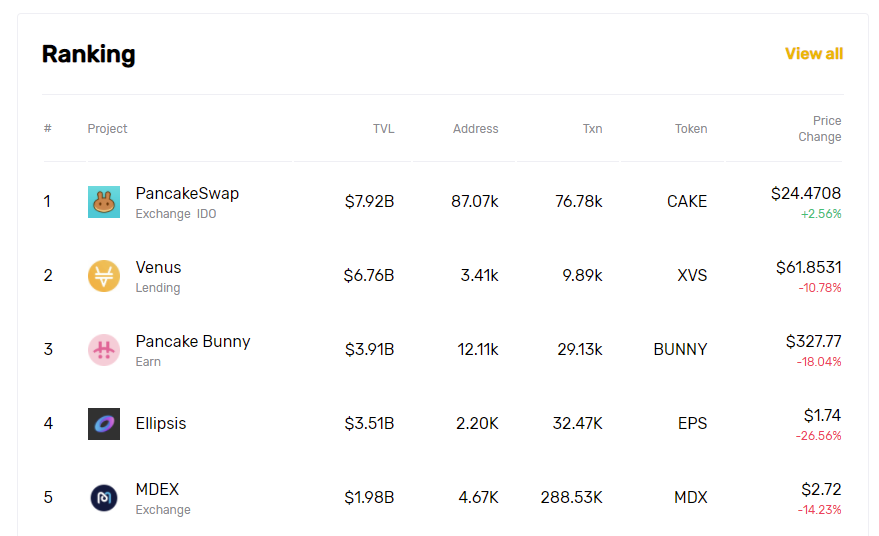Click the -14.23% price change
Screen dimensions: 879x536
(x=819, y=510)
